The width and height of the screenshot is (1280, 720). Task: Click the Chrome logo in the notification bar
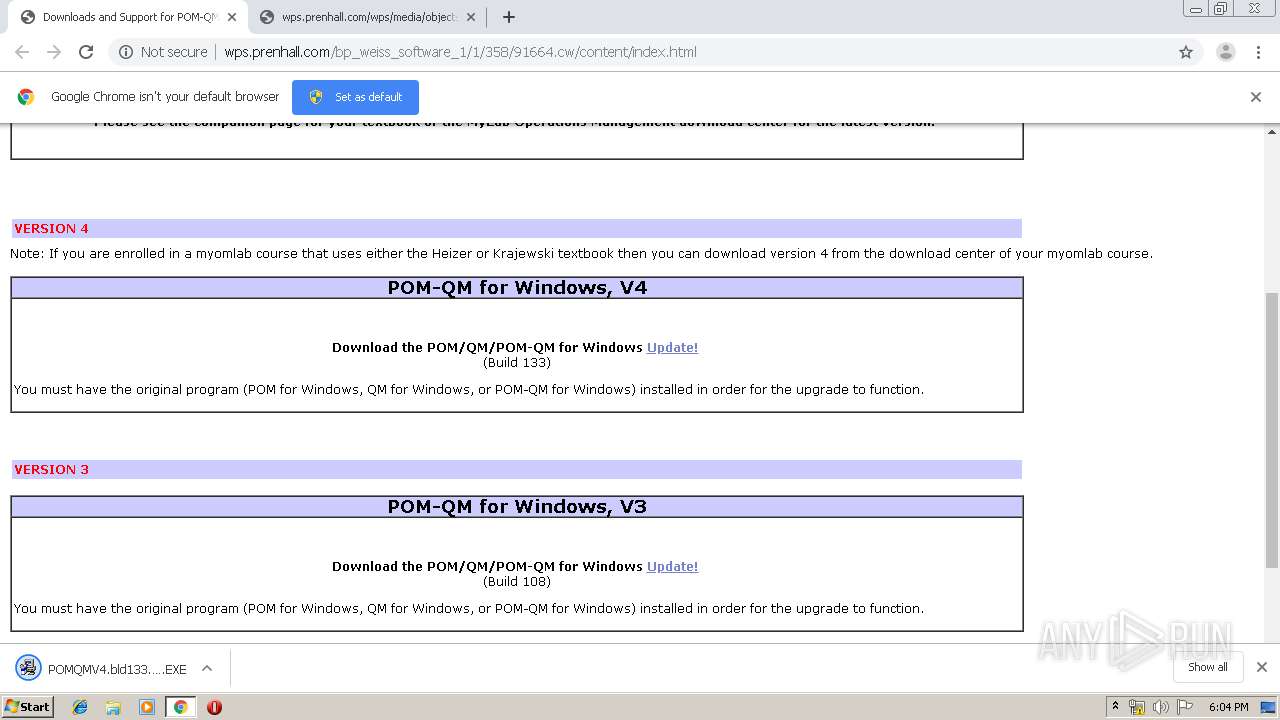coord(26,97)
